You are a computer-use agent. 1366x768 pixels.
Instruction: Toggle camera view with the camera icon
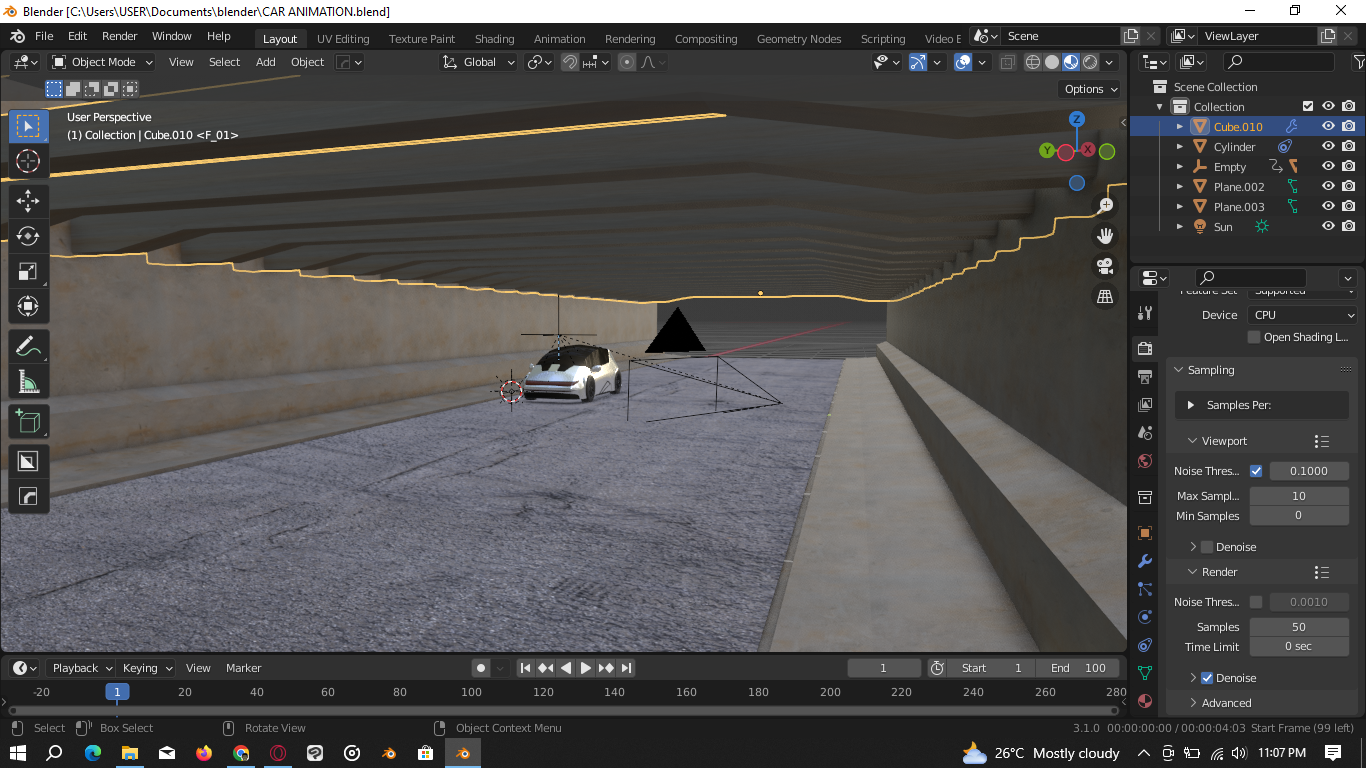[x=1105, y=266]
